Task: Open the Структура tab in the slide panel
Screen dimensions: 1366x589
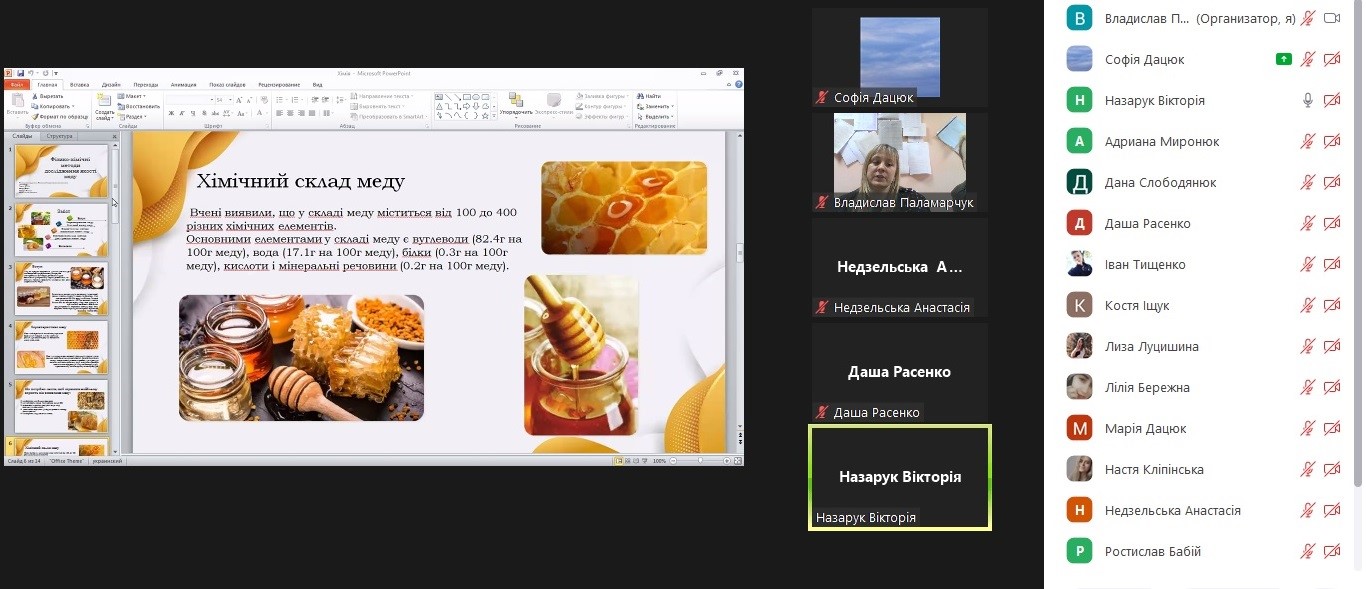Action: 59,136
